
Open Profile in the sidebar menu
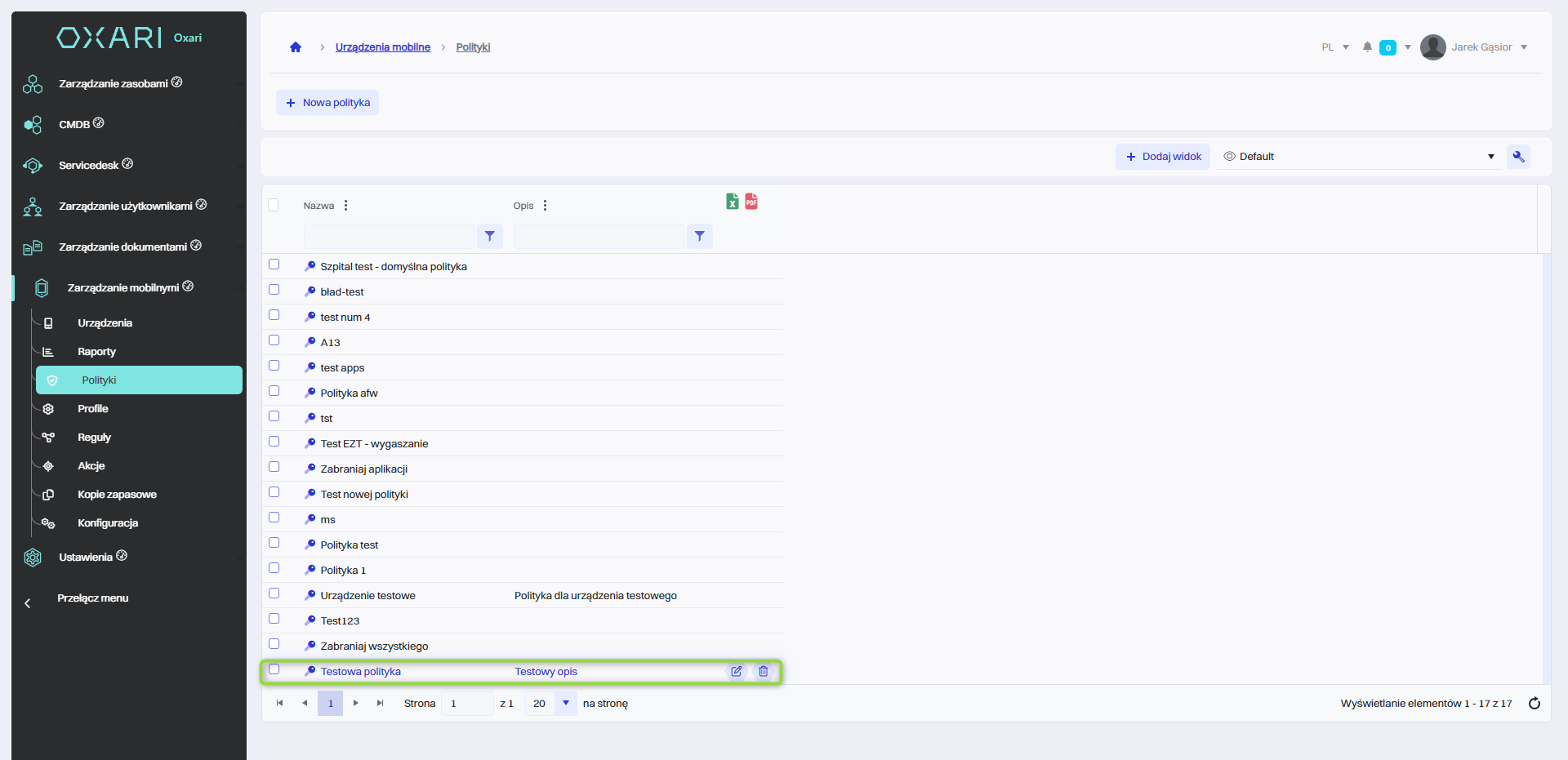(93, 409)
